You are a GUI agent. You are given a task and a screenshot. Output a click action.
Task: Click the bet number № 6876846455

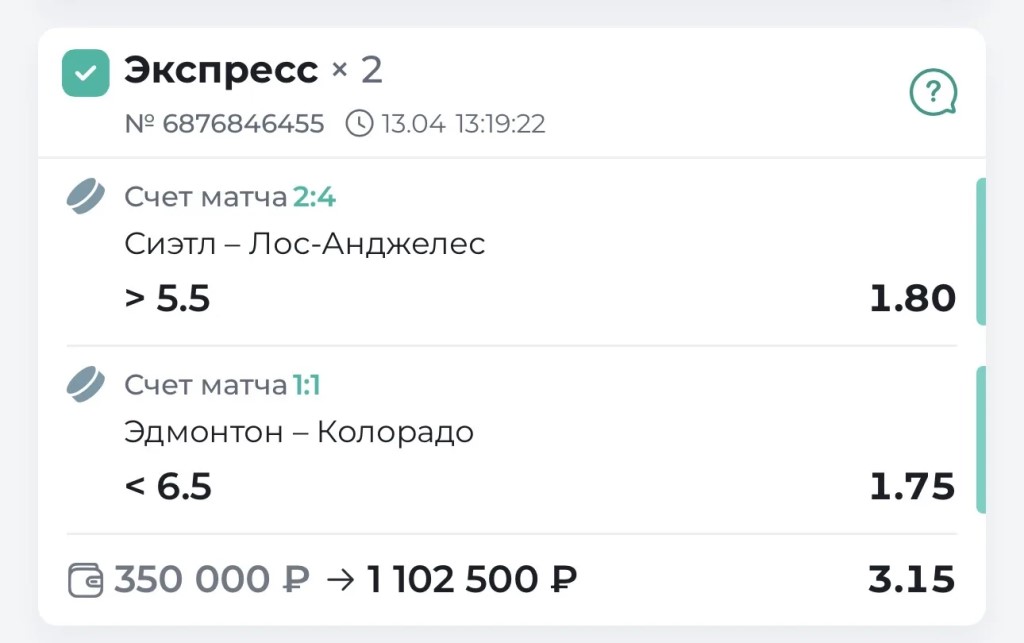[224, 124]
